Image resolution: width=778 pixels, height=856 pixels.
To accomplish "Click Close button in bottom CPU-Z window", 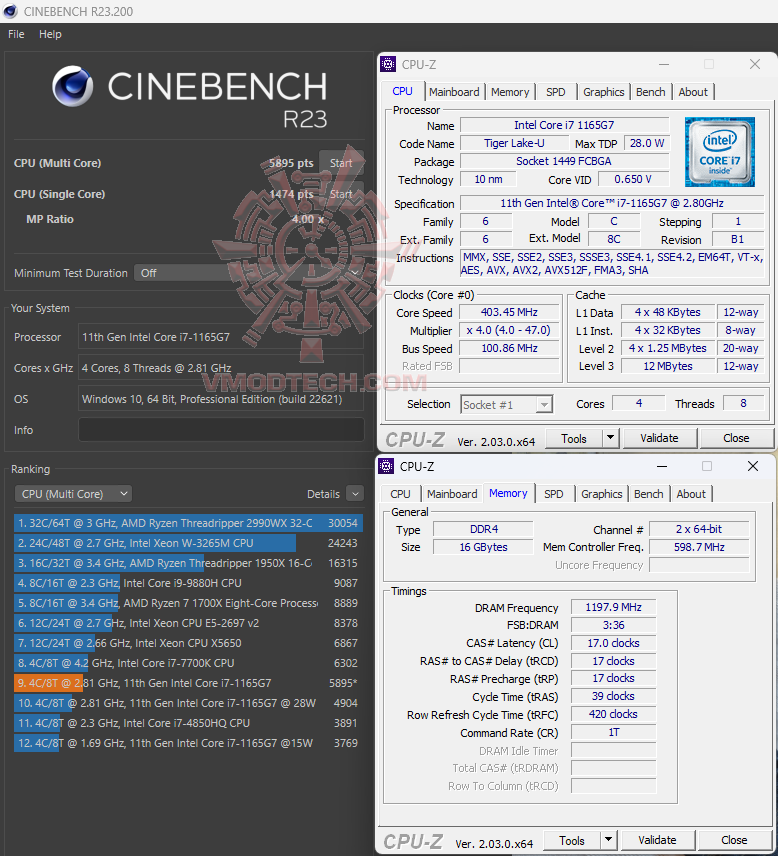I will point(734,841).
